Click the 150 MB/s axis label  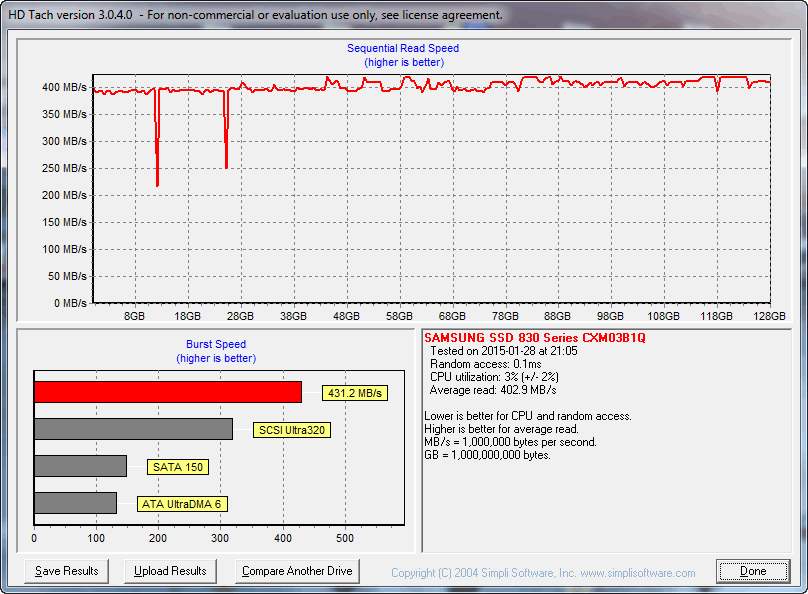(64, 223)
